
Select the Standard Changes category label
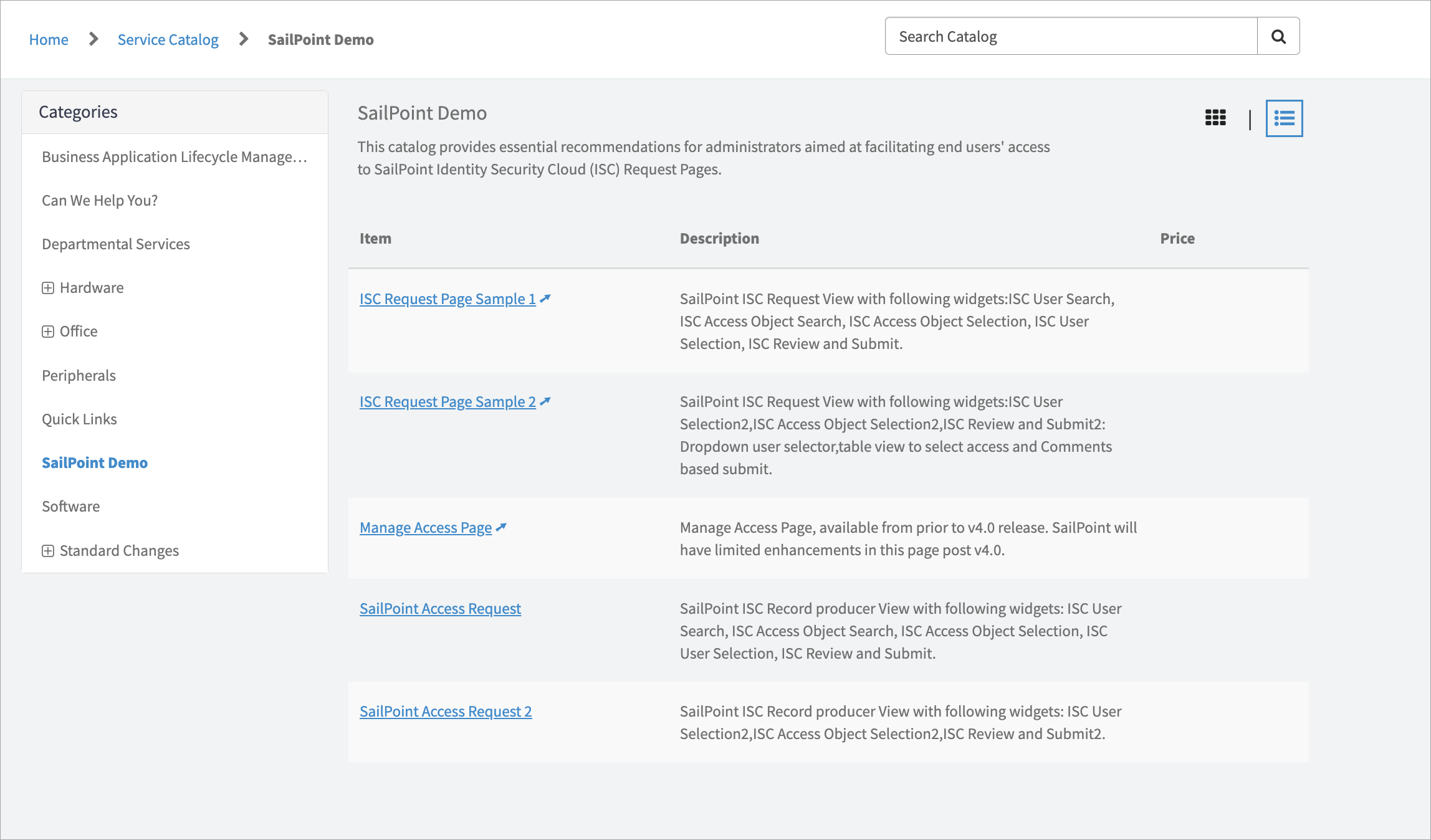coord(119,550)
